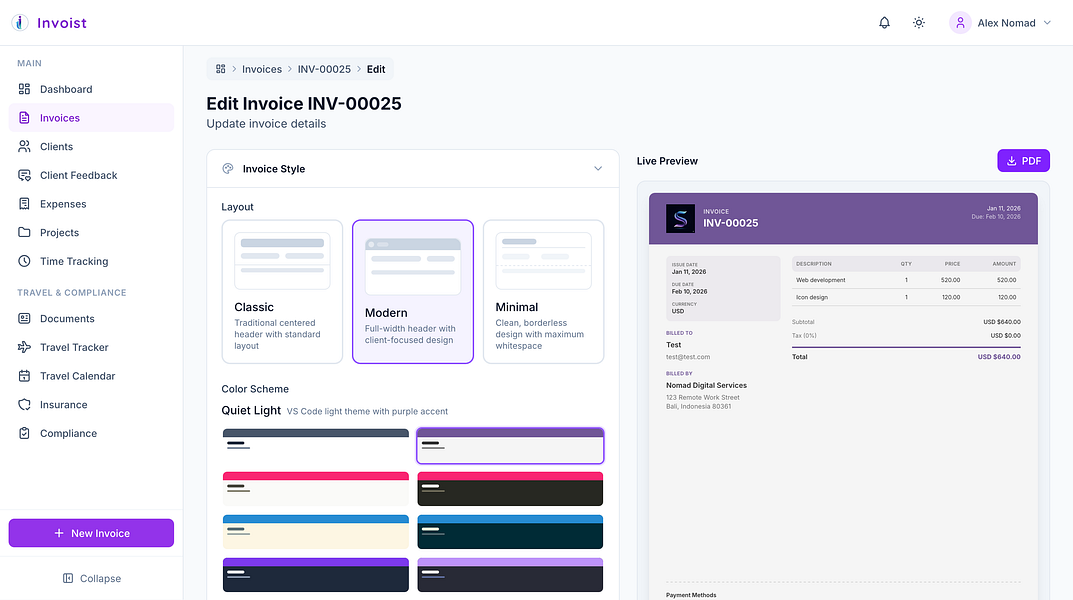The height and width of the screenshot is (600, 1073).
Task: Open Client Feedback in sidebar
Action: coord(91,175)
